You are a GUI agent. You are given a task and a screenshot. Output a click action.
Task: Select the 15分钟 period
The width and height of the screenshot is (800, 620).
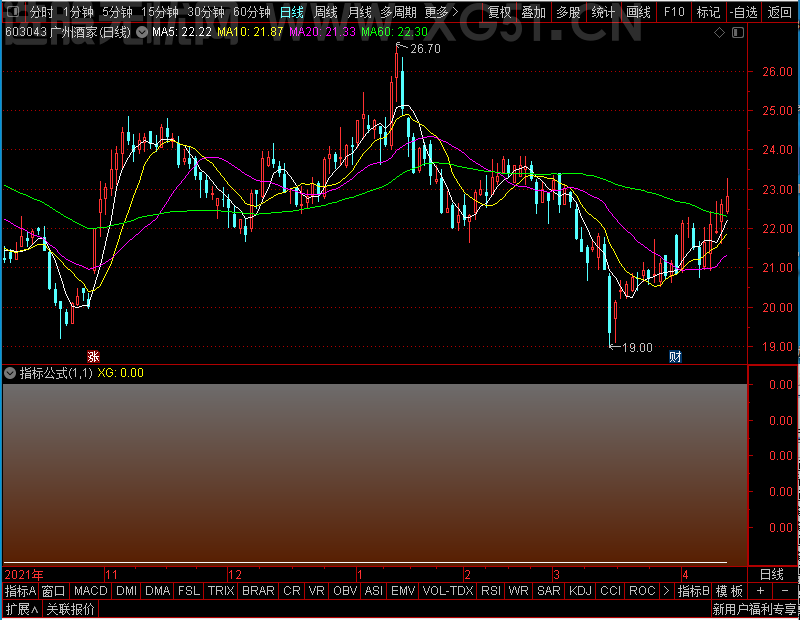[160, 12]
